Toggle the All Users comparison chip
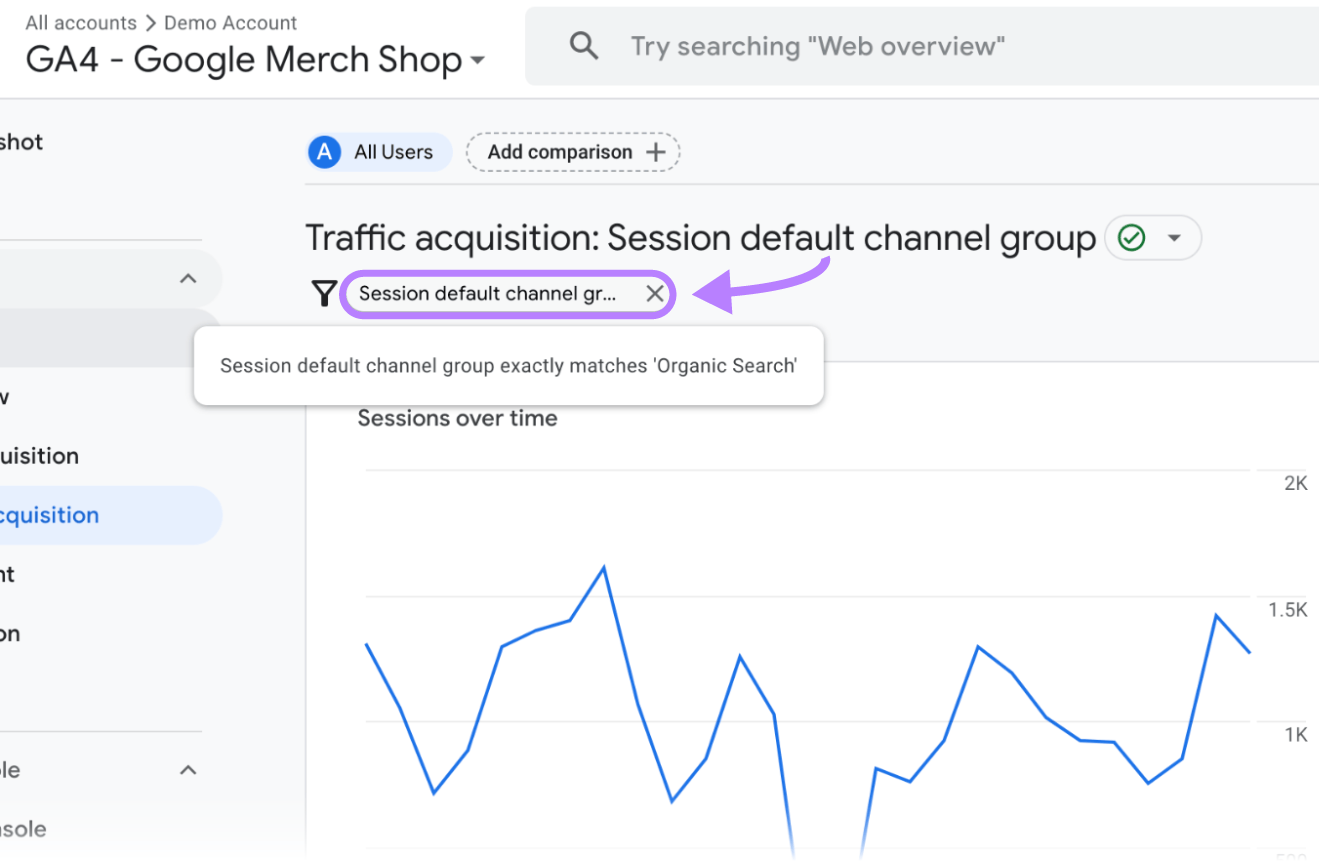The width and height of the screenshot is (1319, 861). pos(378,151)
